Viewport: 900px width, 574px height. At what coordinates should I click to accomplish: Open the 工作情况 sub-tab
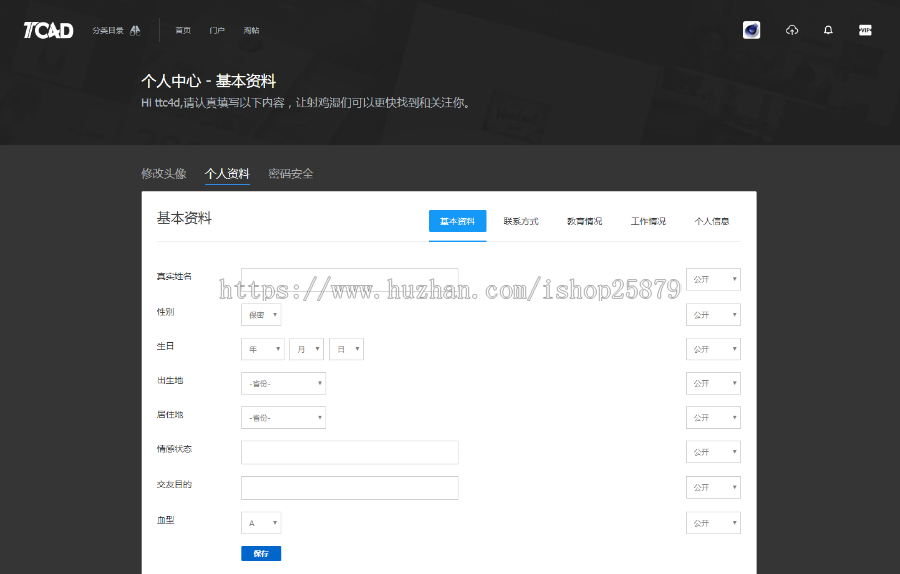coord(649,221)
